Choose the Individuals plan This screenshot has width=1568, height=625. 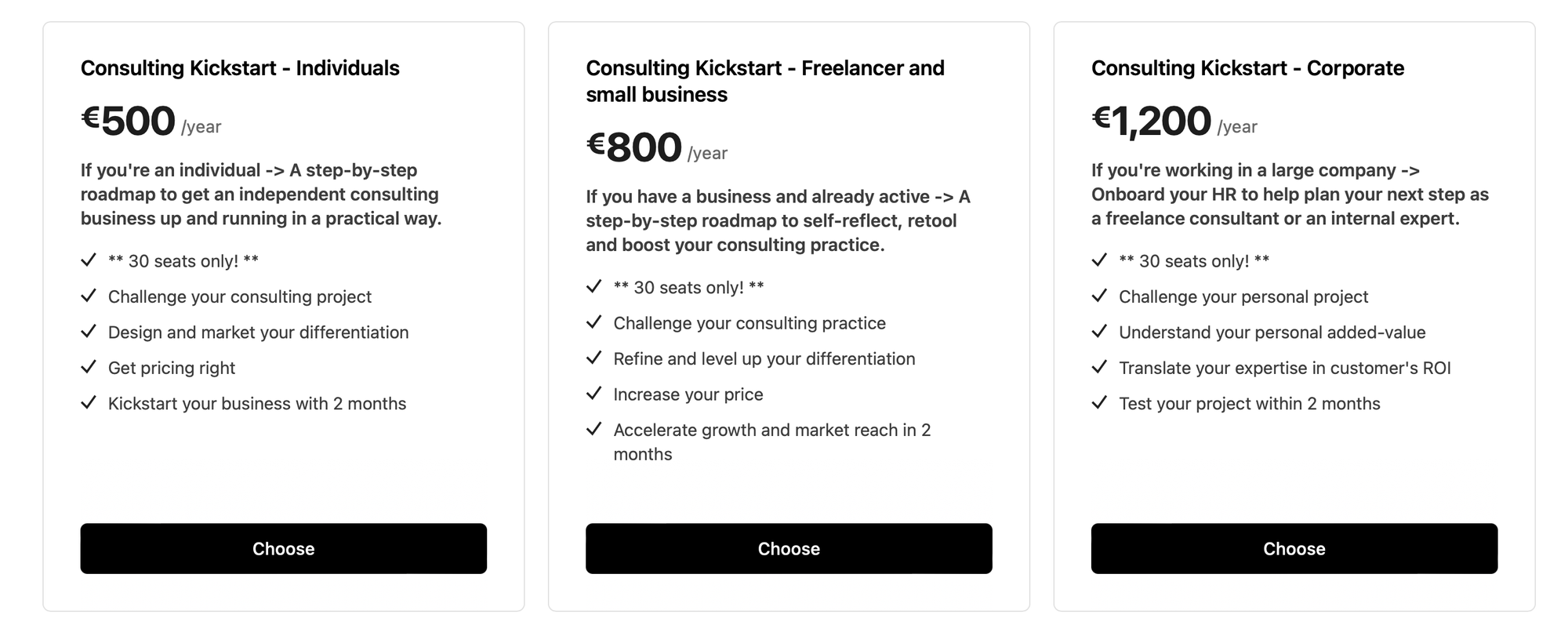point(283,549)
